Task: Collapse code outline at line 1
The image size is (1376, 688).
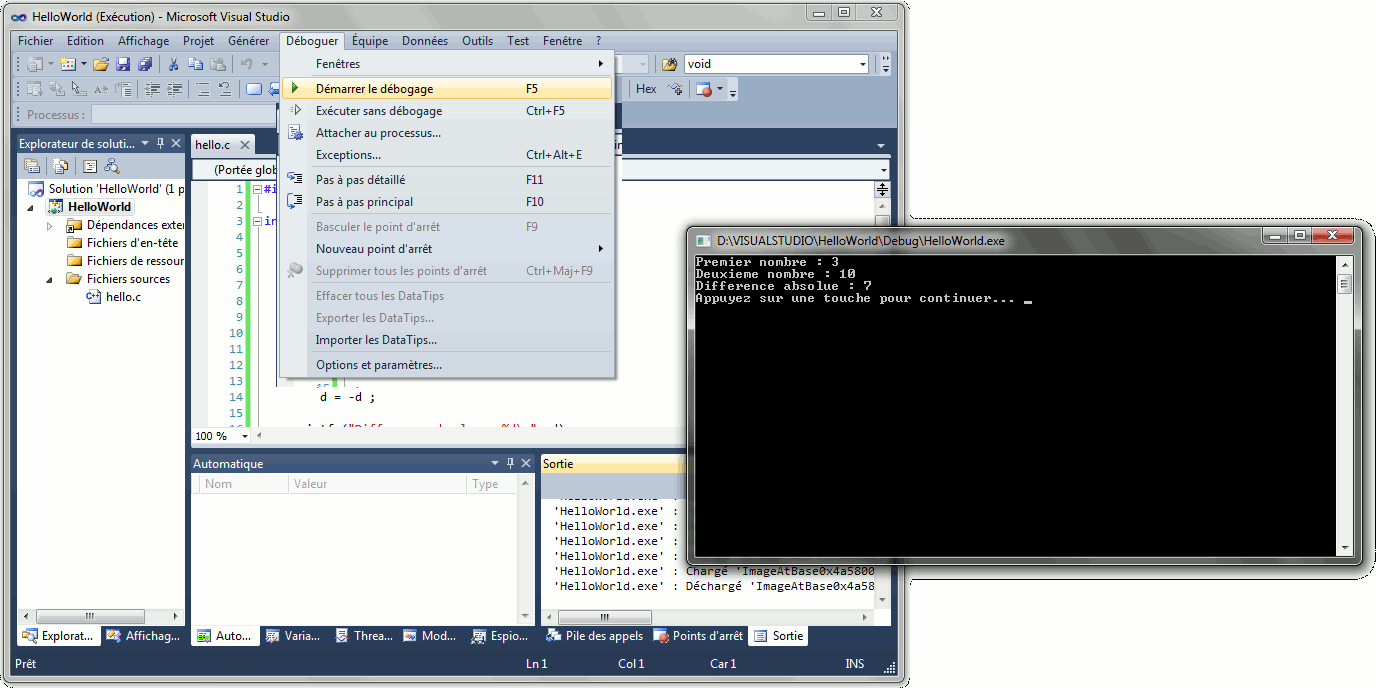Action: (258, 189)
